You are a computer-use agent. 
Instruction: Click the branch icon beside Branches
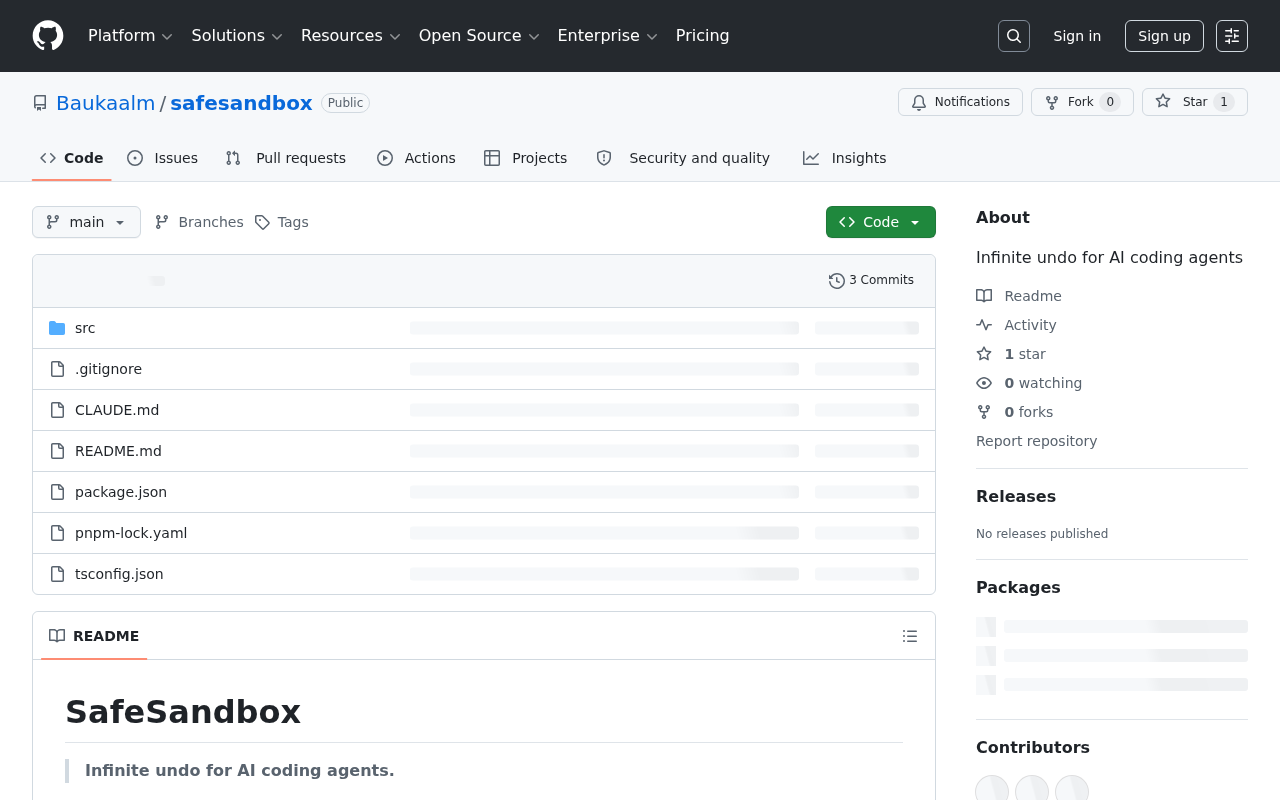point(162,222)
